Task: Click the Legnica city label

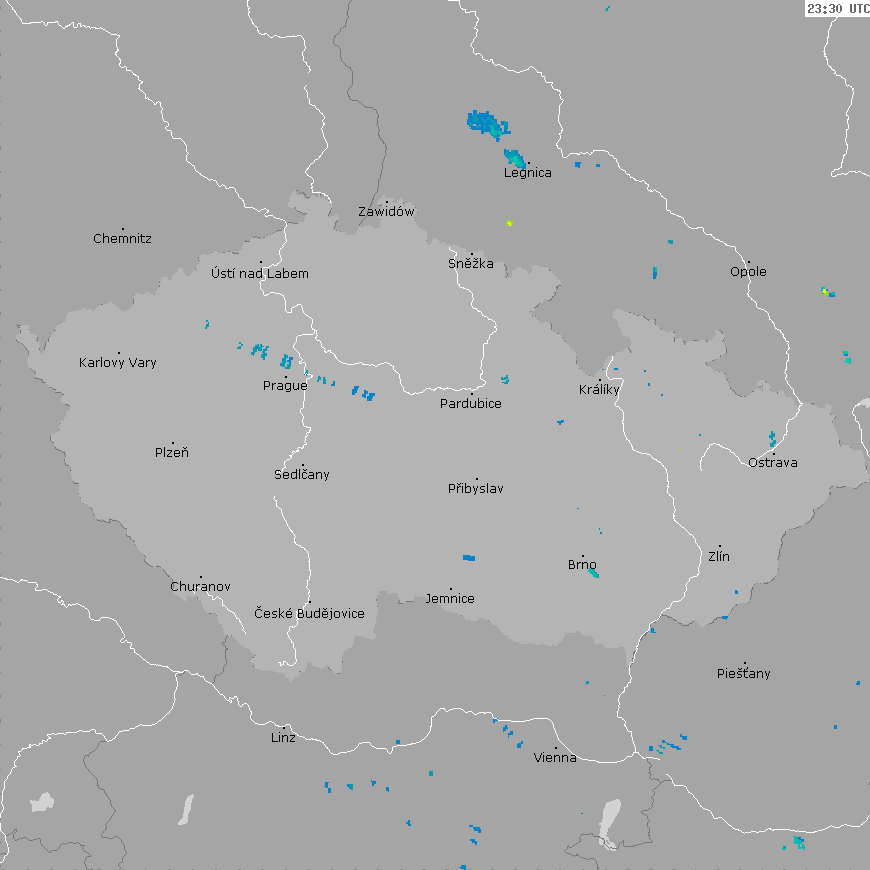Action: (527, 172)
